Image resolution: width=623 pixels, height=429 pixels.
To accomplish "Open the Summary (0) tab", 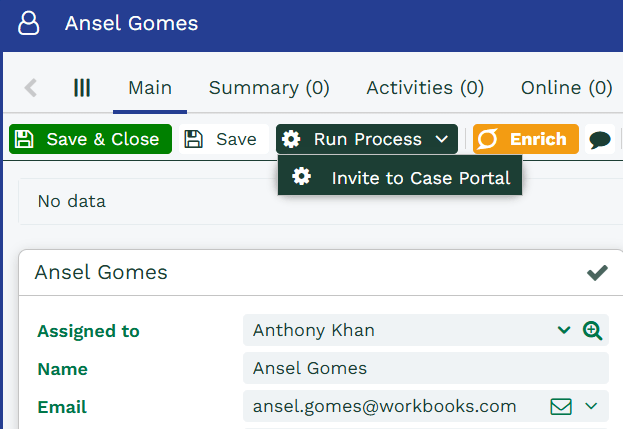I will click(269, 88).
